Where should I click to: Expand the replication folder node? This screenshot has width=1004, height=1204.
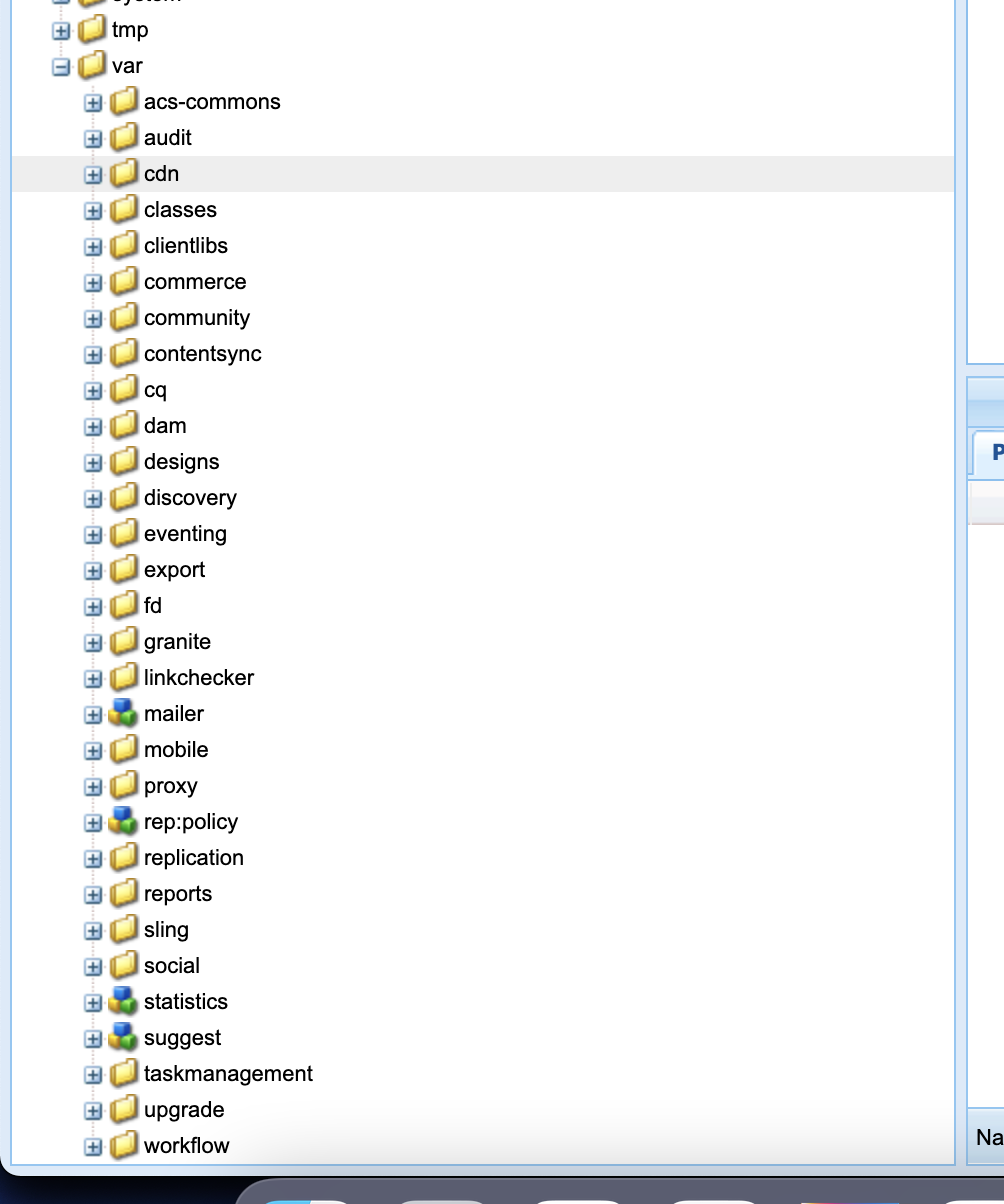pos(93,859)
